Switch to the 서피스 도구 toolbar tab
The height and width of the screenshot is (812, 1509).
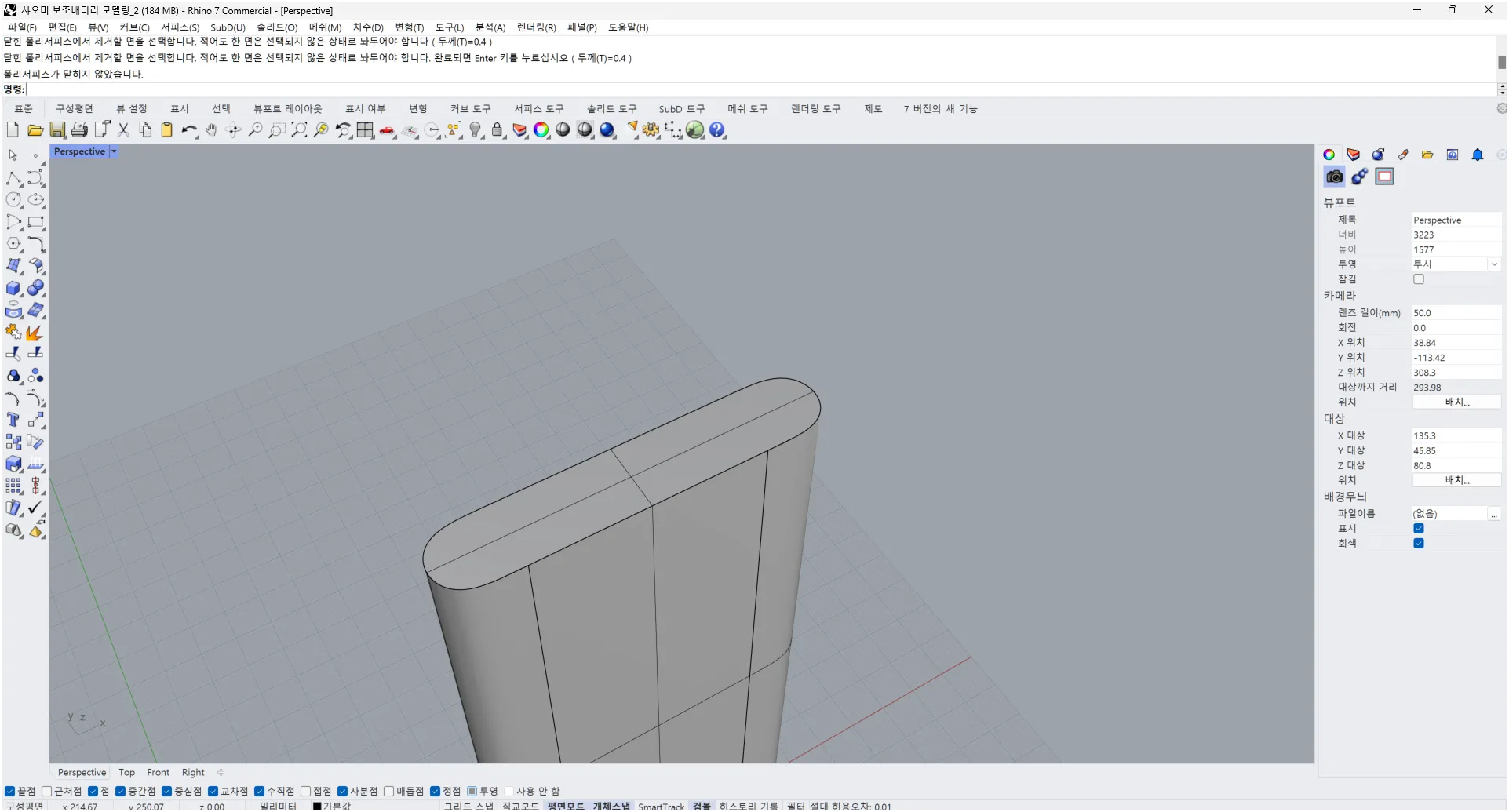[x=539, y=109]
